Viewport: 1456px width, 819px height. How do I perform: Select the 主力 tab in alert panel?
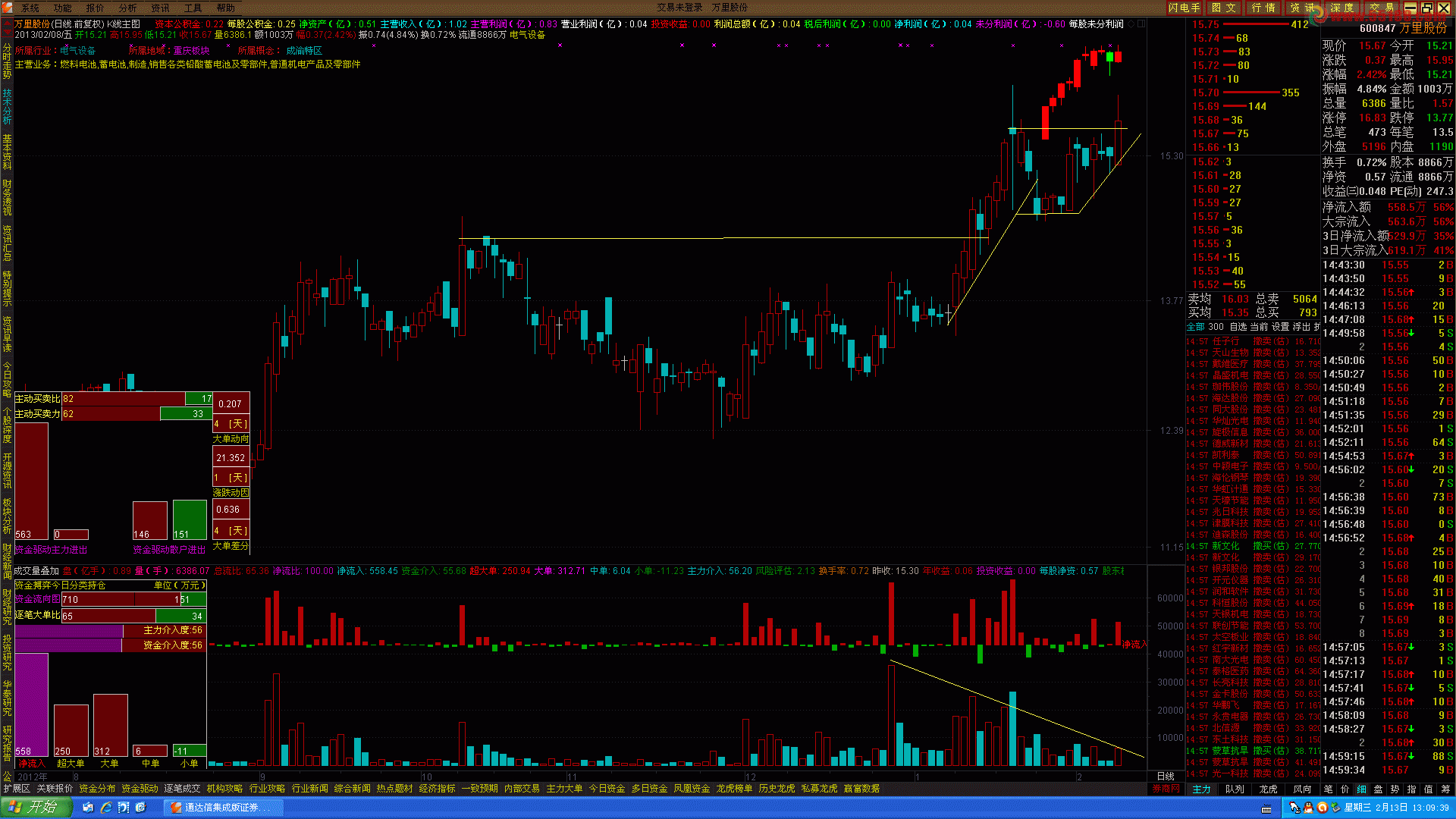1202,789
